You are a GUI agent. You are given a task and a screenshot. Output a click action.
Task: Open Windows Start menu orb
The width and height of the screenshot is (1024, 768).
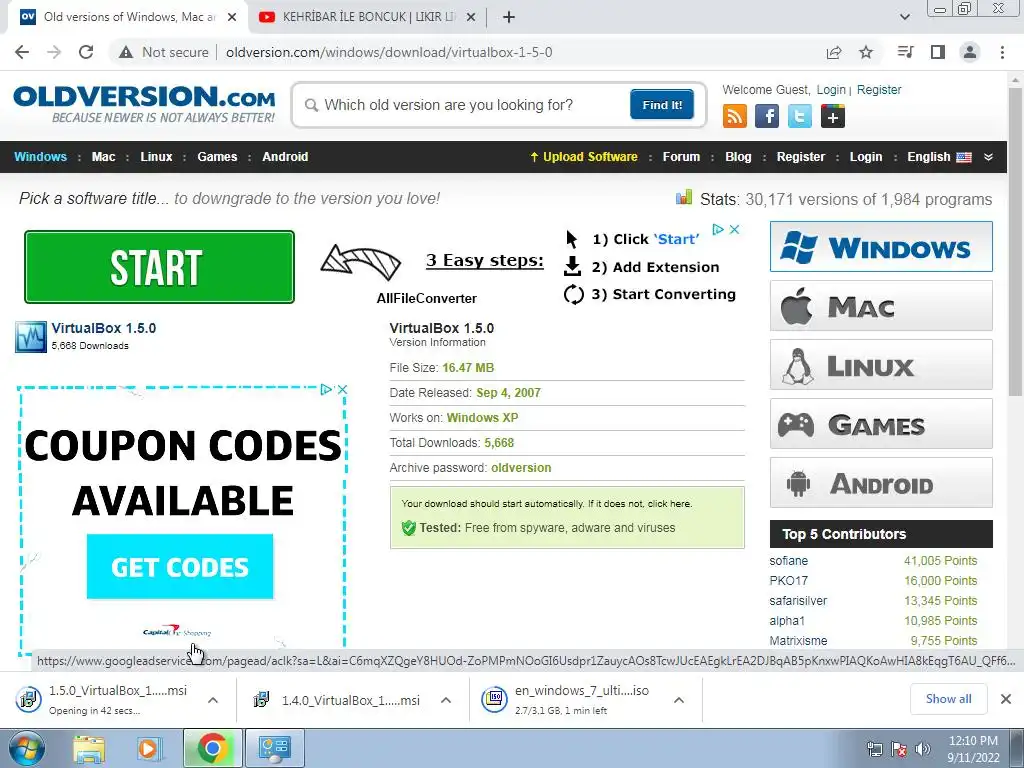point(26,748)
